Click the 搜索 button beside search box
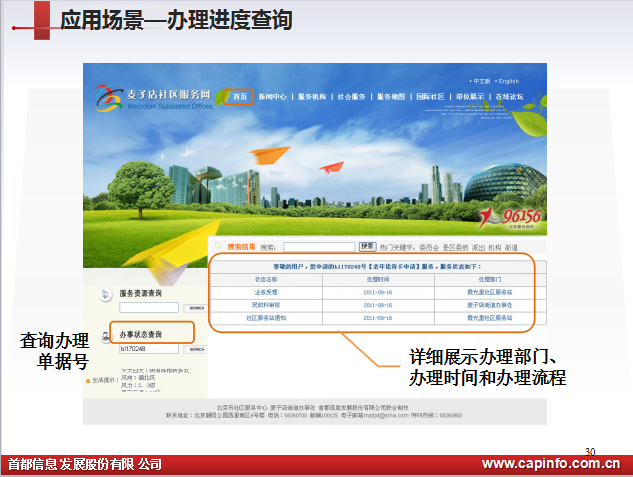Screen dimensions: 633x477 point(367,246)
